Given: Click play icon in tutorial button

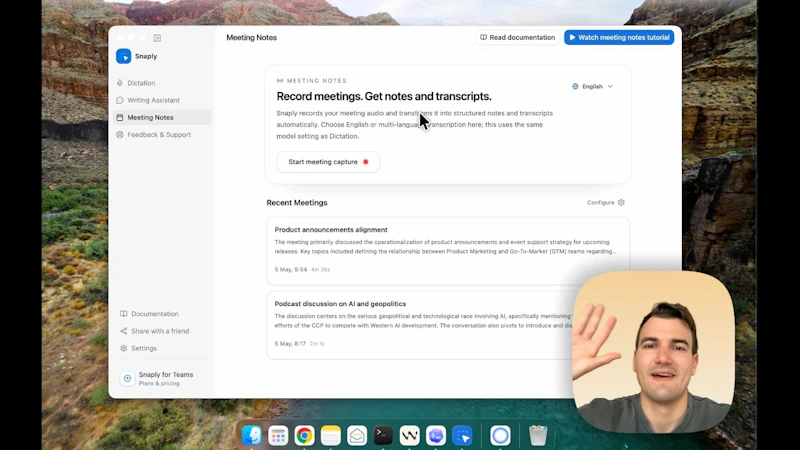Looking at the screenshot, I should click(x=572, y=37).
